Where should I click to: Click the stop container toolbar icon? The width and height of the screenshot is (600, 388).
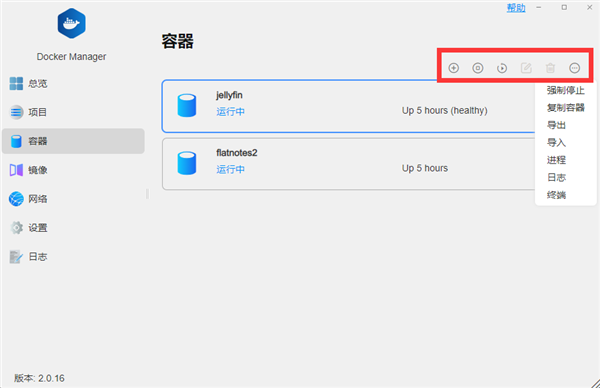(x=478, y=68)
